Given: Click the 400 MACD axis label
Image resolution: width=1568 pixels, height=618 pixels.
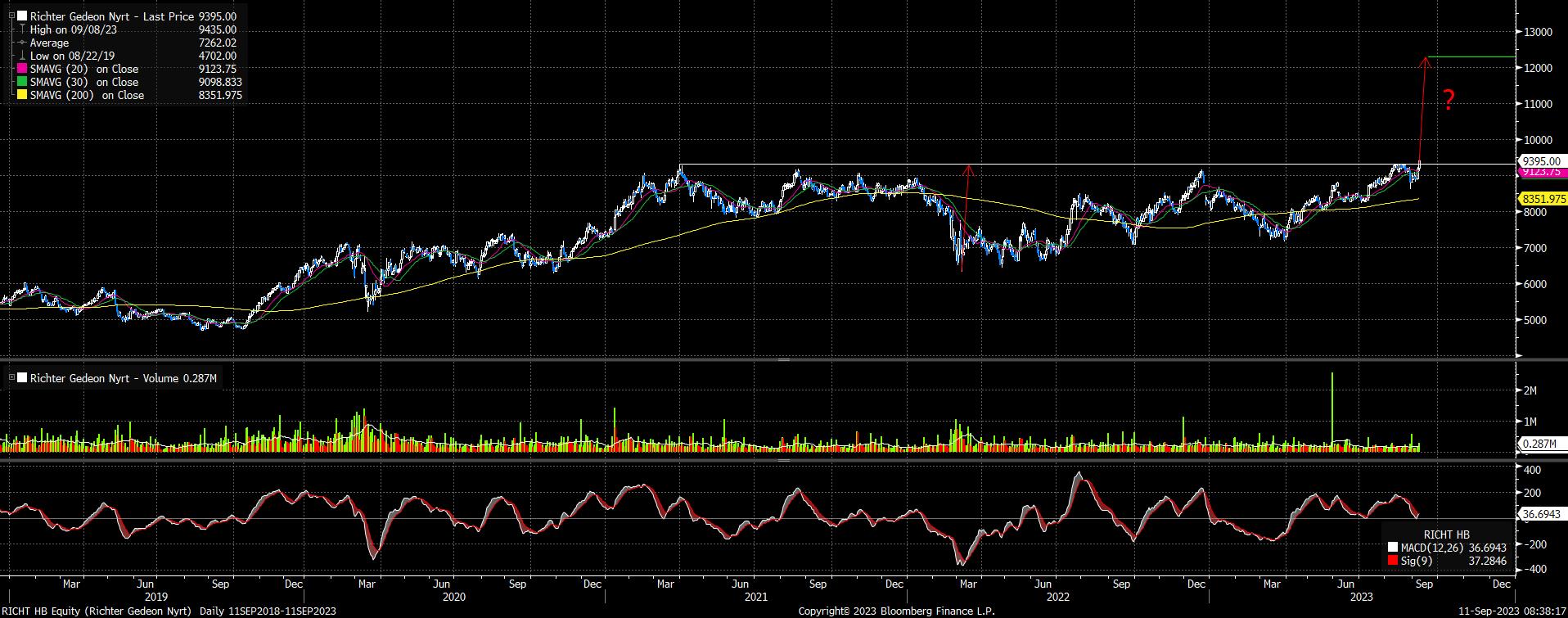Looking at the screenshot, I should (1532, 471).
